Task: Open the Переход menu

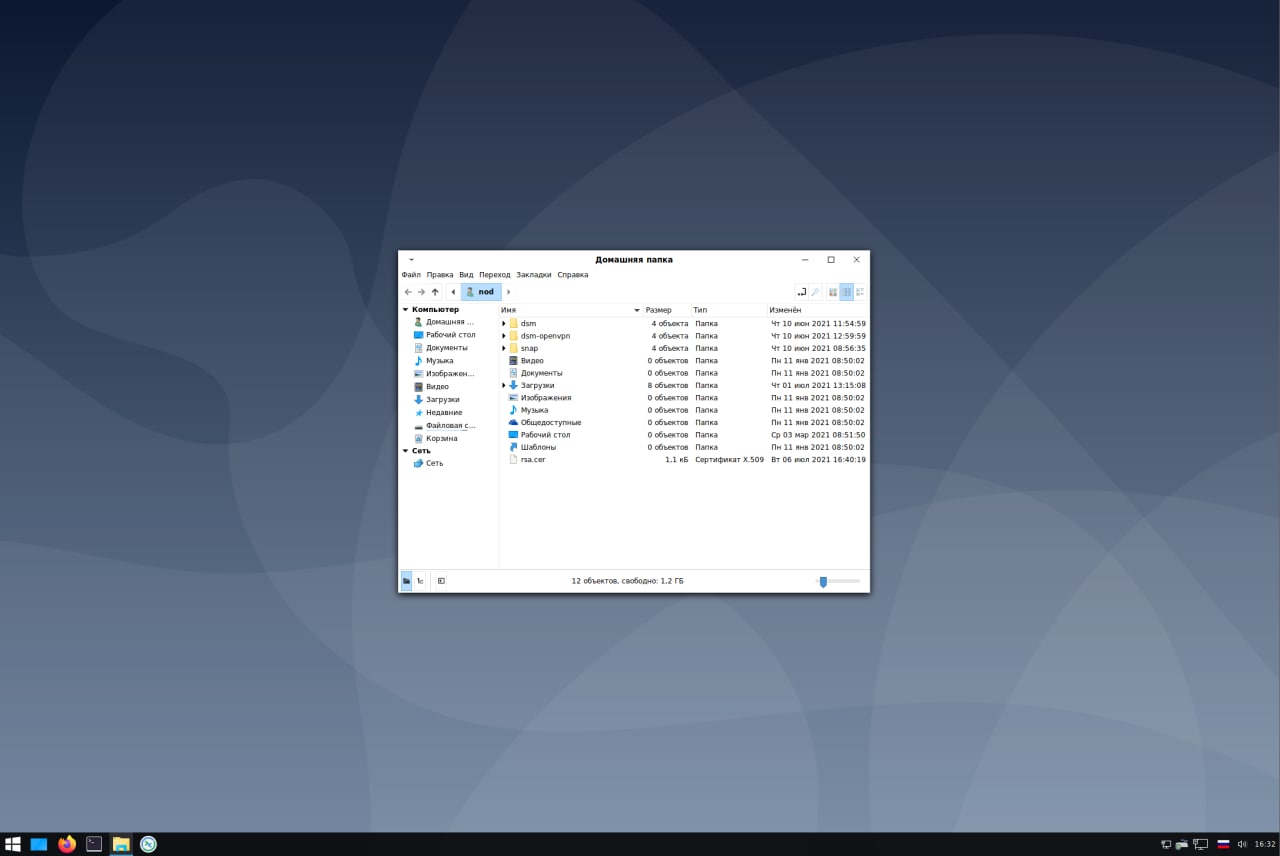Action: click(494, 274)
